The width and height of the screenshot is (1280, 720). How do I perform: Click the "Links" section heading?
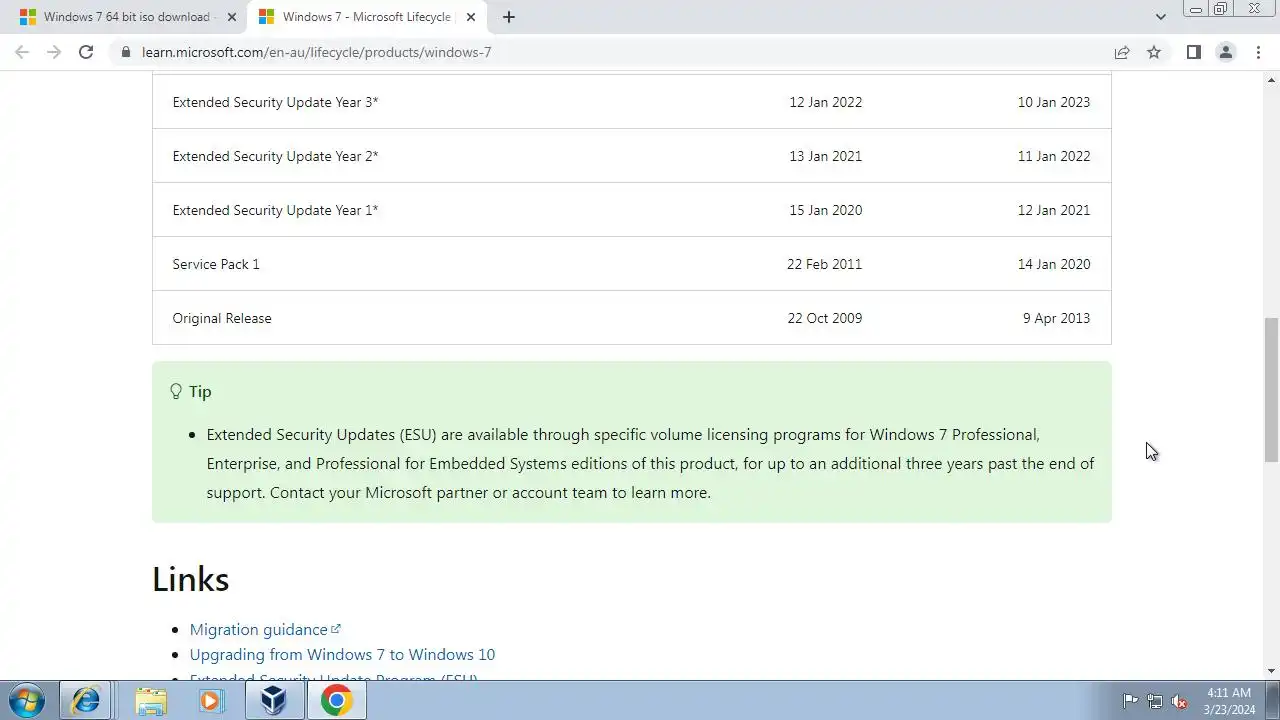click(x=191, y=579)
